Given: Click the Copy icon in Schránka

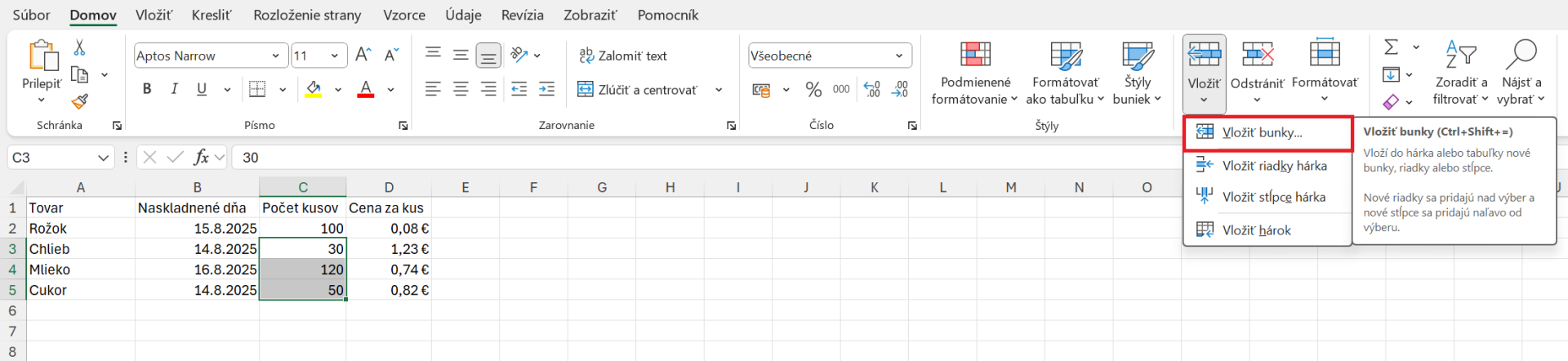Looking at the screenshot, I should tap(79, 74).
